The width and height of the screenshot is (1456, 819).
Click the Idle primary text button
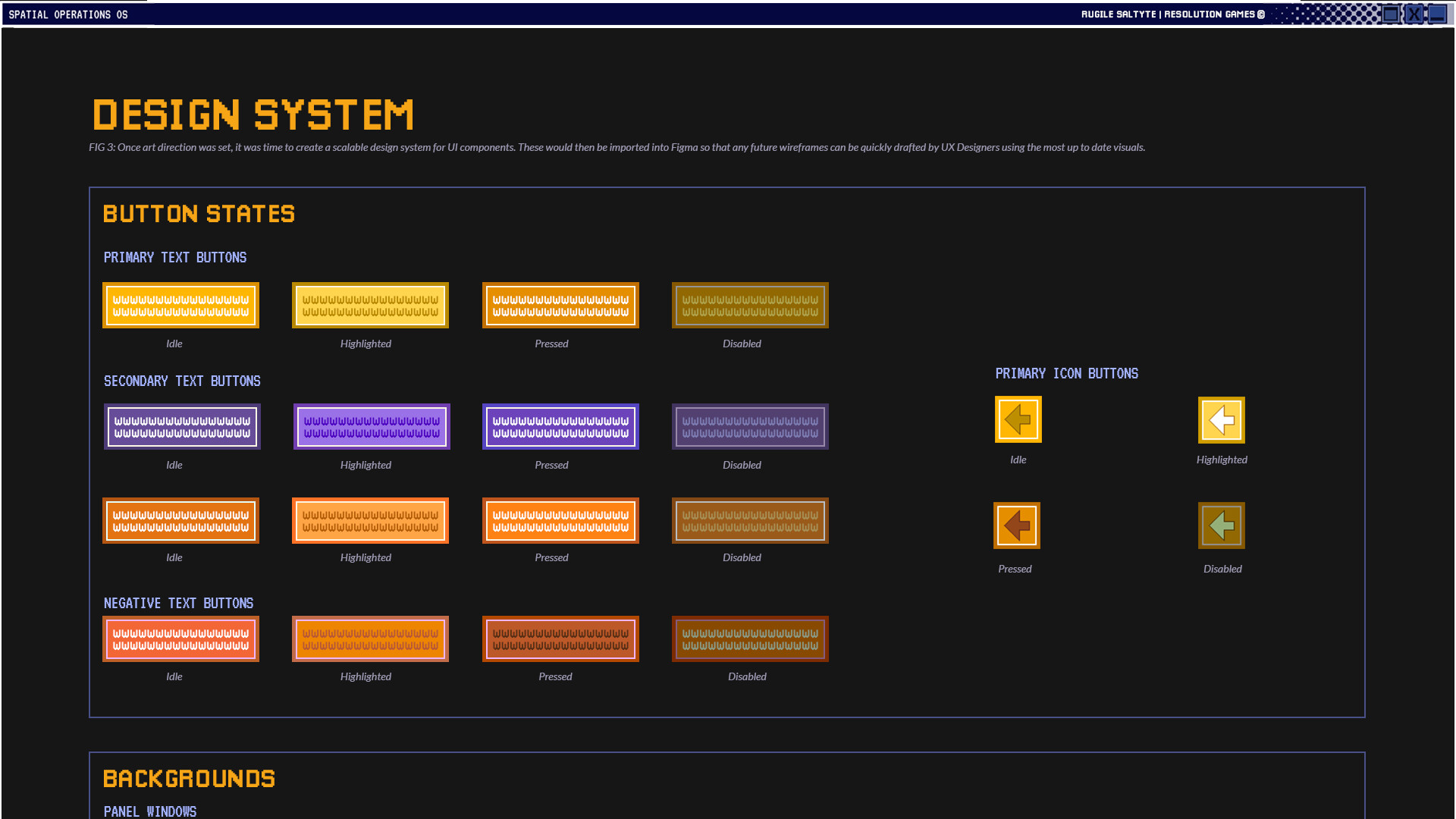click(x=180, y=305)
